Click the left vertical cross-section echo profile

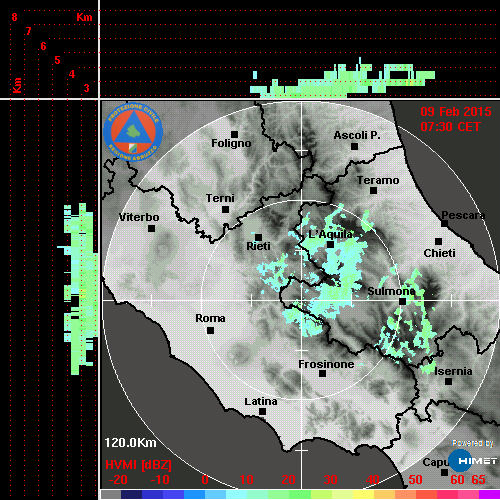pyautogui.click(x=78, y=289)
